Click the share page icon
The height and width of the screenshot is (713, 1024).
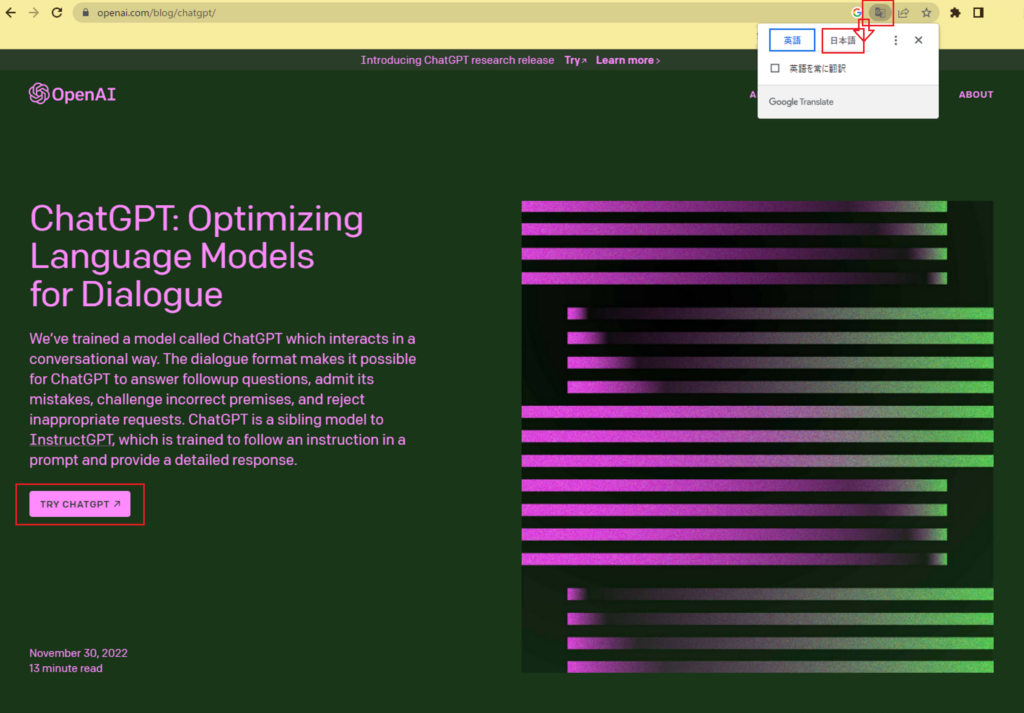(x=903, y=13)
